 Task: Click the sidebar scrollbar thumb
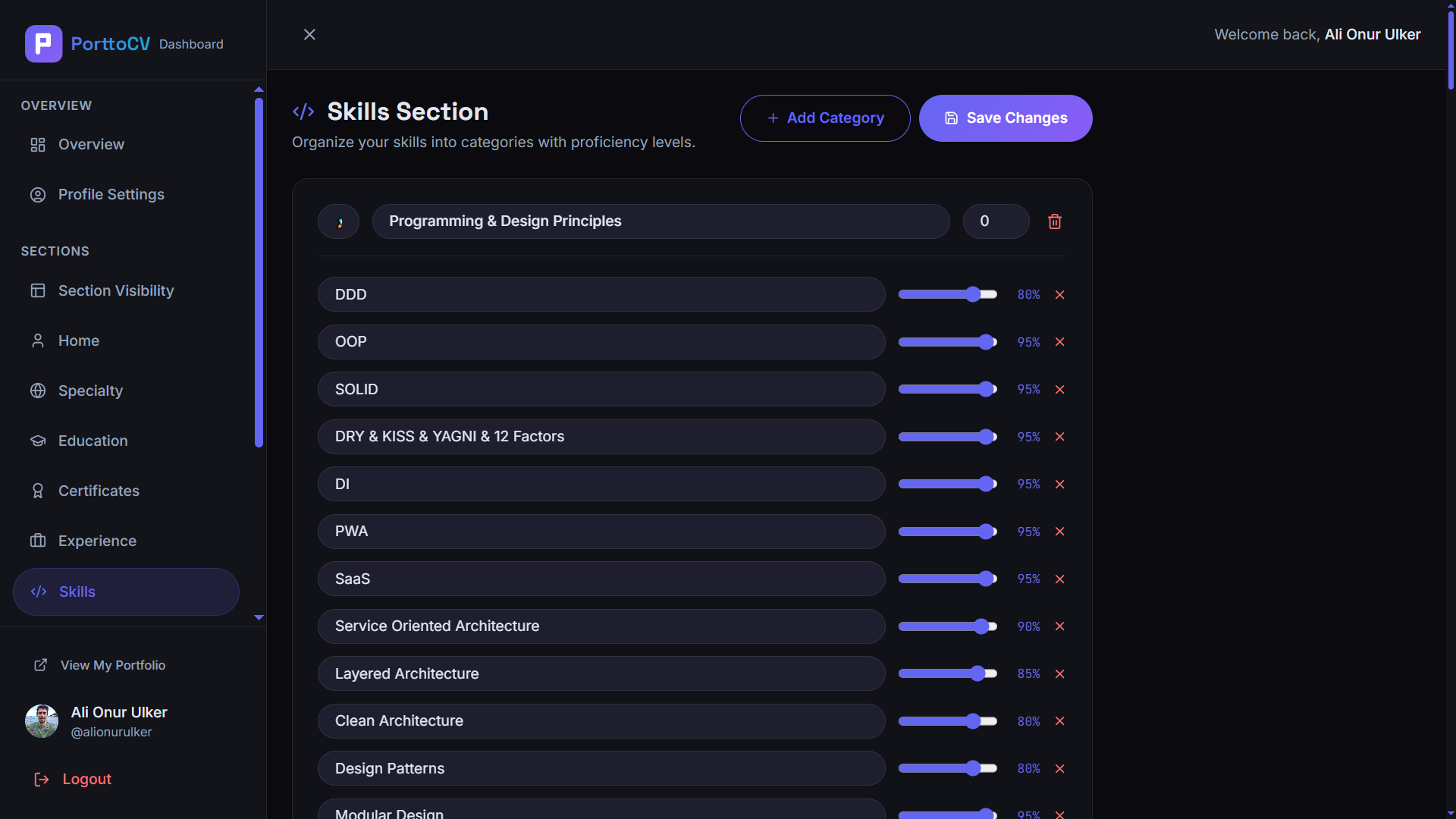(x=259, y=272)
